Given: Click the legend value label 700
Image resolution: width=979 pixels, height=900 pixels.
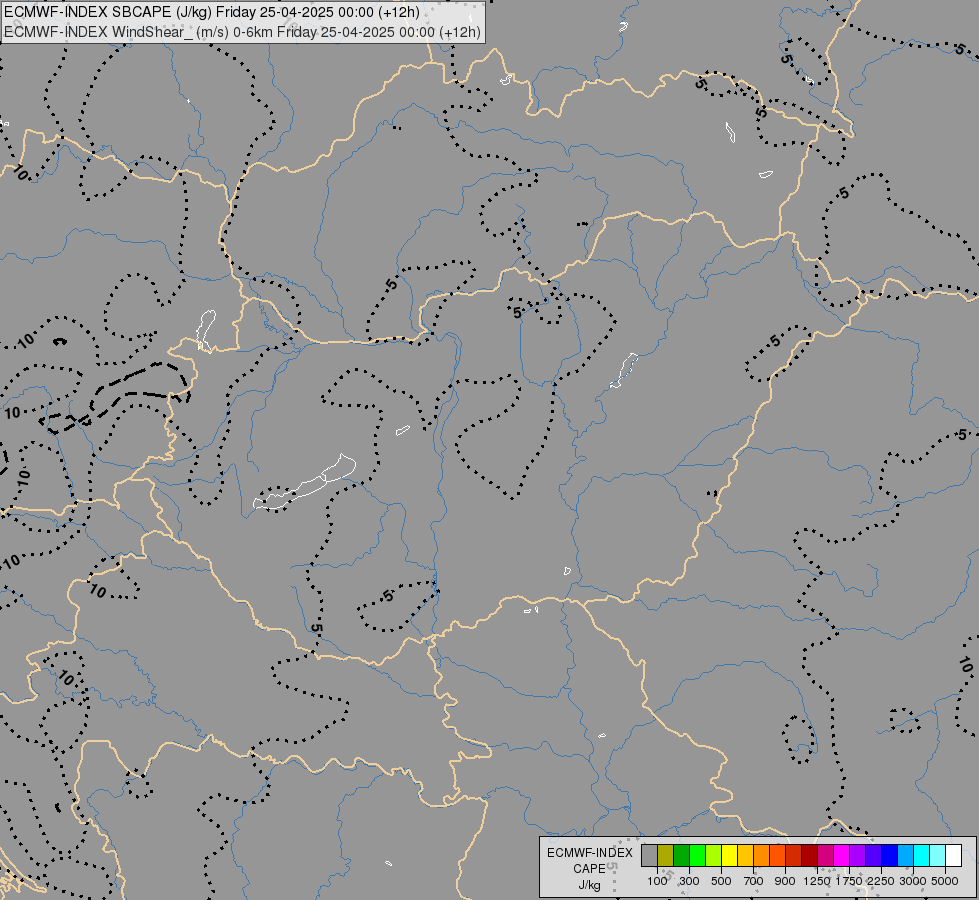Looking at the screenshot, I should coord(754,881).
